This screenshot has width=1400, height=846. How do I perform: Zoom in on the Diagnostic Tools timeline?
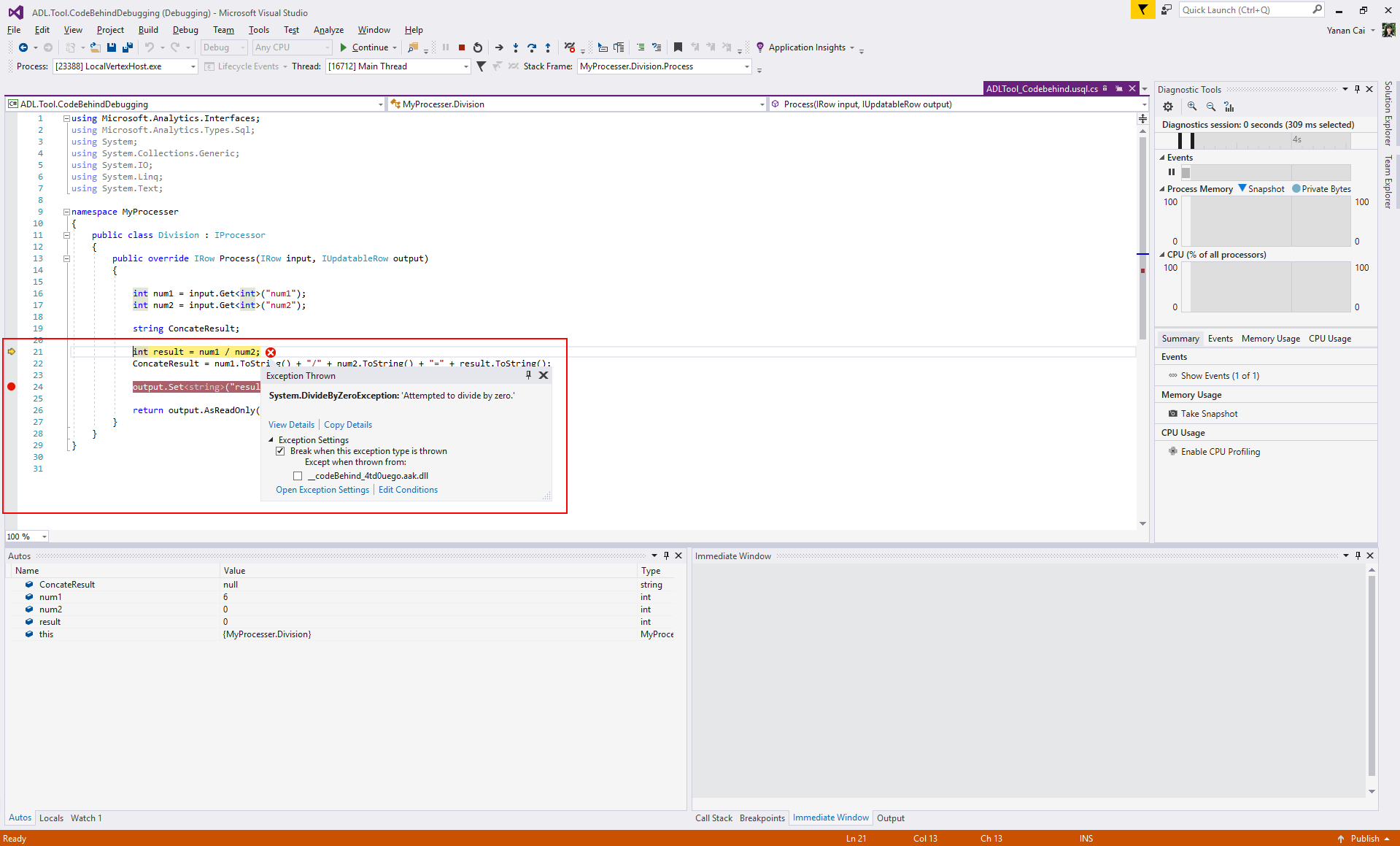(1191, 107)
